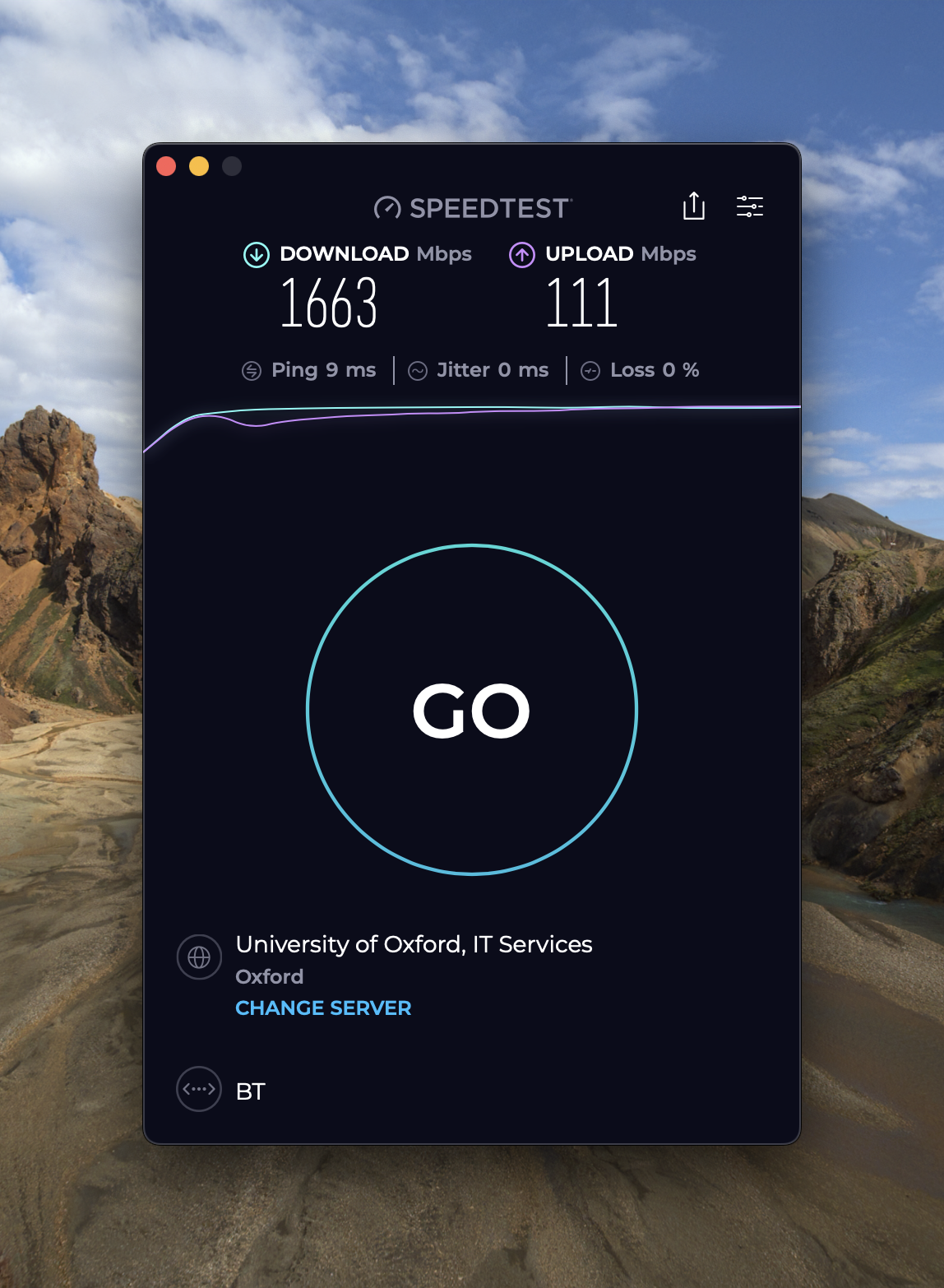Select University of Oxford server name
This screenshot has height=1288, width=944.
(414, 944)
